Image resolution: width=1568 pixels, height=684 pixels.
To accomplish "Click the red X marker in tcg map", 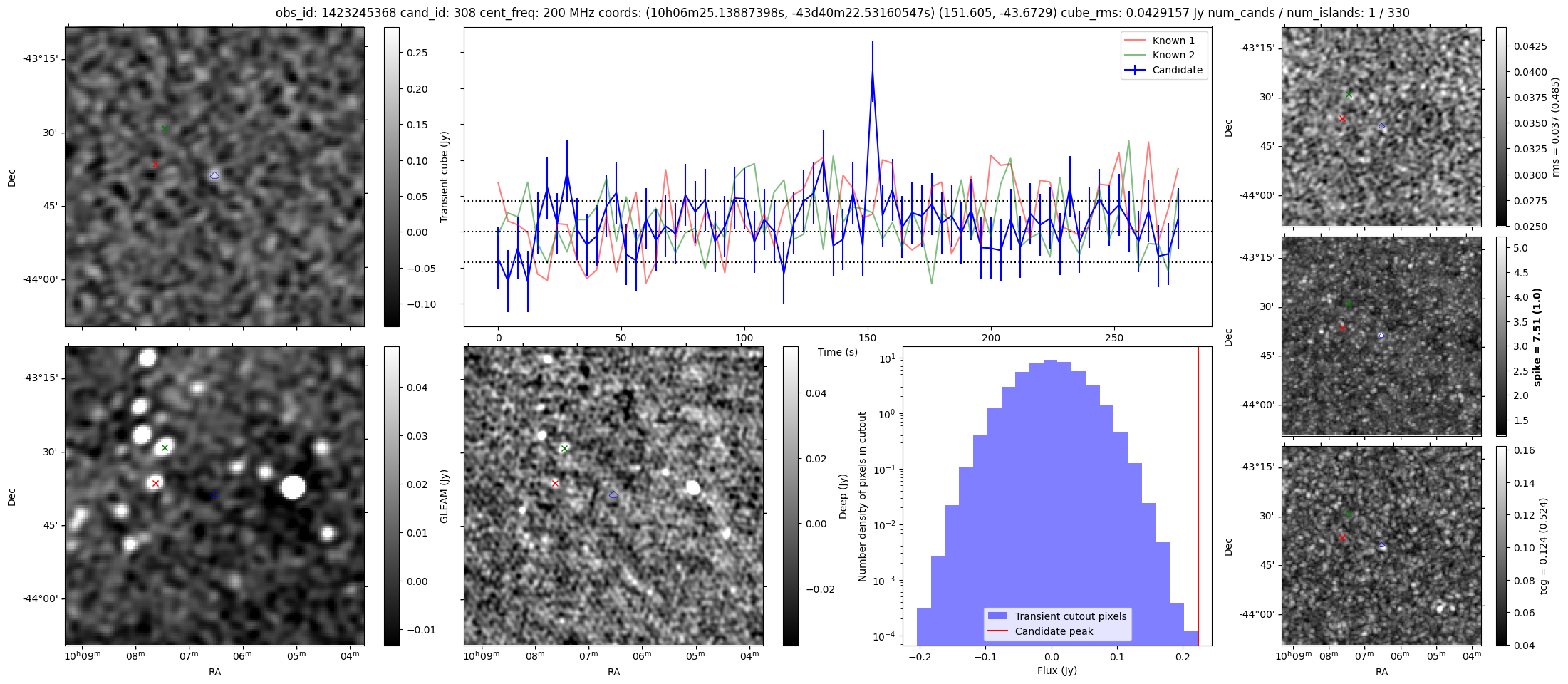I will tap(1342, 537).
